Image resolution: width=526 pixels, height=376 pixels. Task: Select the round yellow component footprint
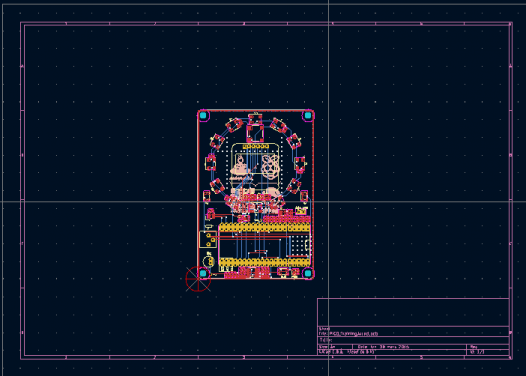tap(209, 261)
